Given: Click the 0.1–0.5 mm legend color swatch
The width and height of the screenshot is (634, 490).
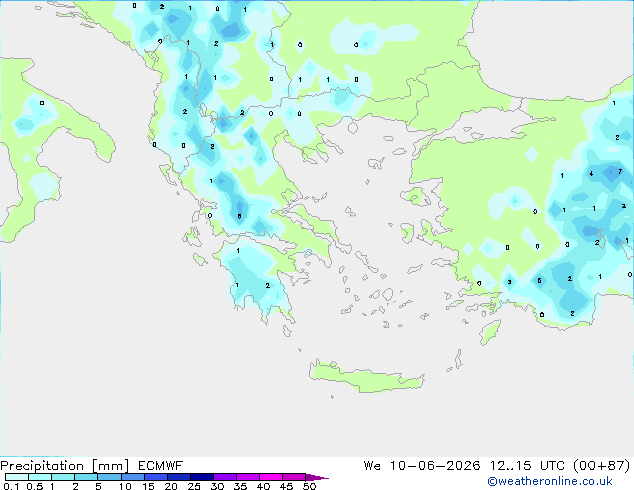Looking at the screenshot, I should (x=17, y=477).
